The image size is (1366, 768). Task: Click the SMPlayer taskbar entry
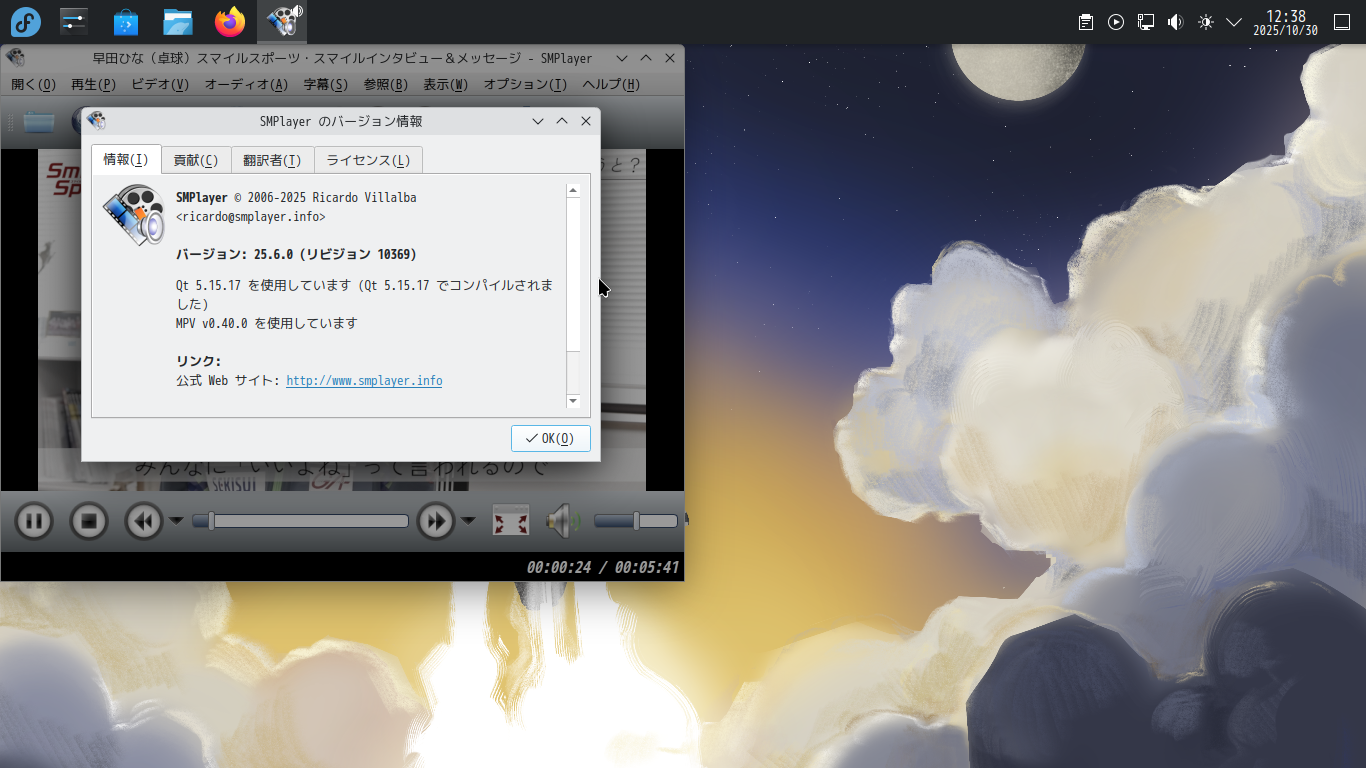(282, 21)
